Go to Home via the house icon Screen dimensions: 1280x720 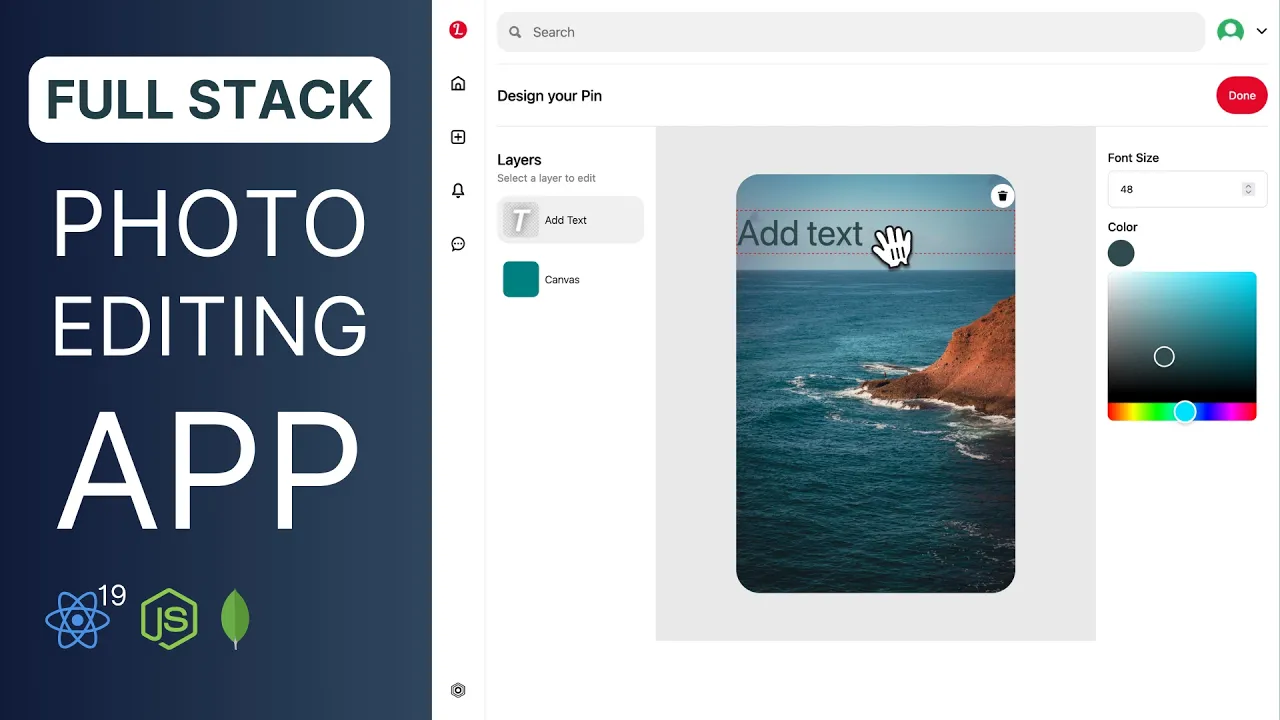coord(458,83)
